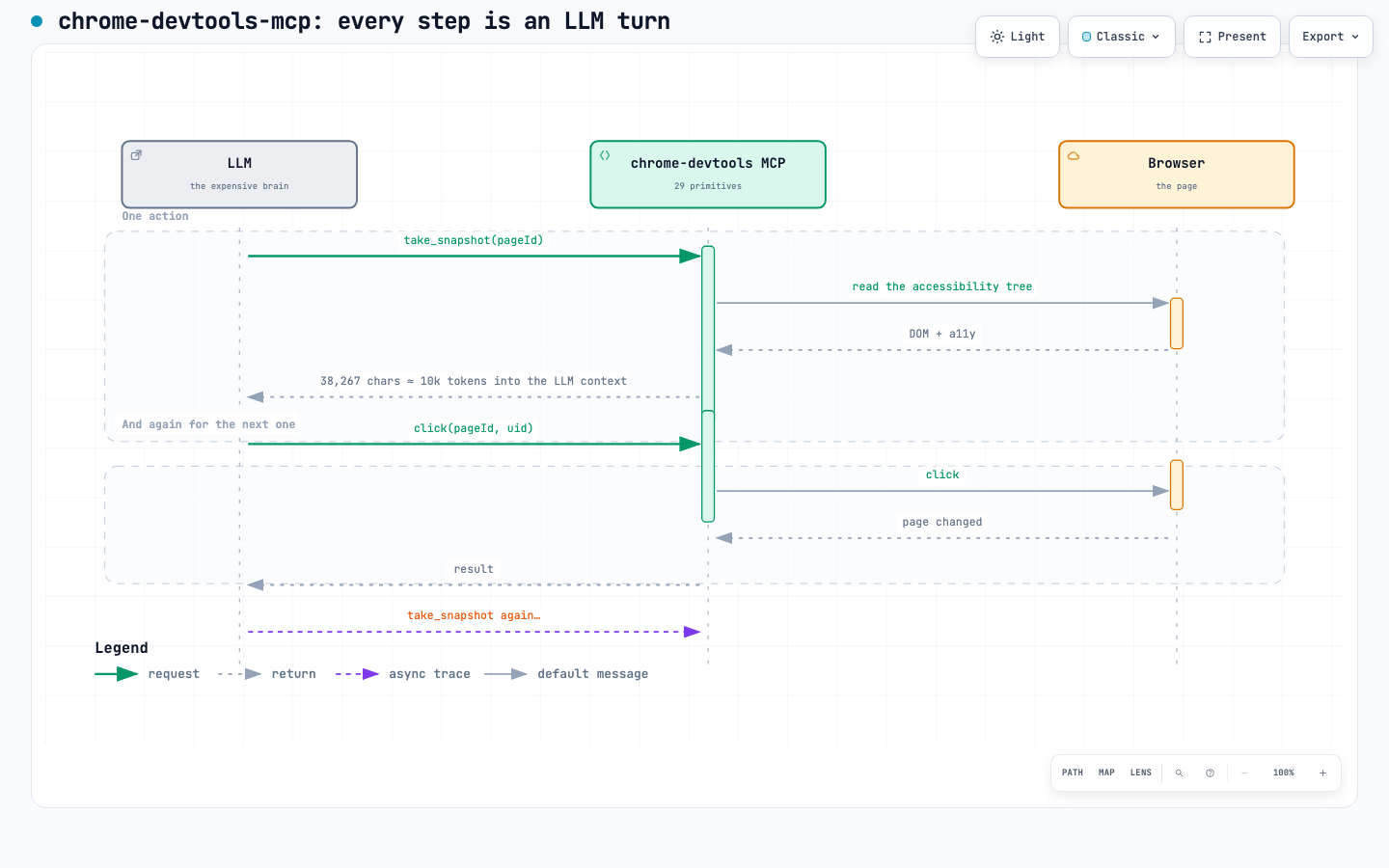Click the 'result' return label

point(474,569)
